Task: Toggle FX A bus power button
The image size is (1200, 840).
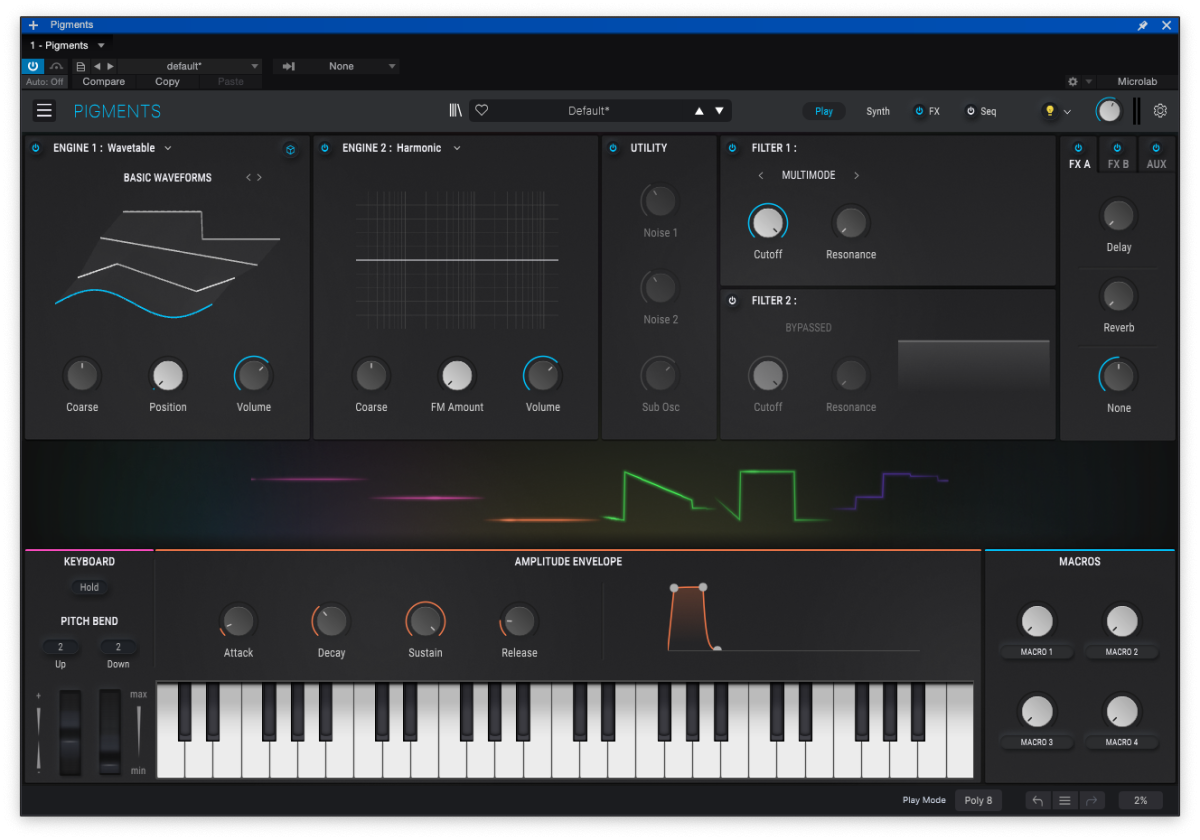Action: [x=1078, y=148]
